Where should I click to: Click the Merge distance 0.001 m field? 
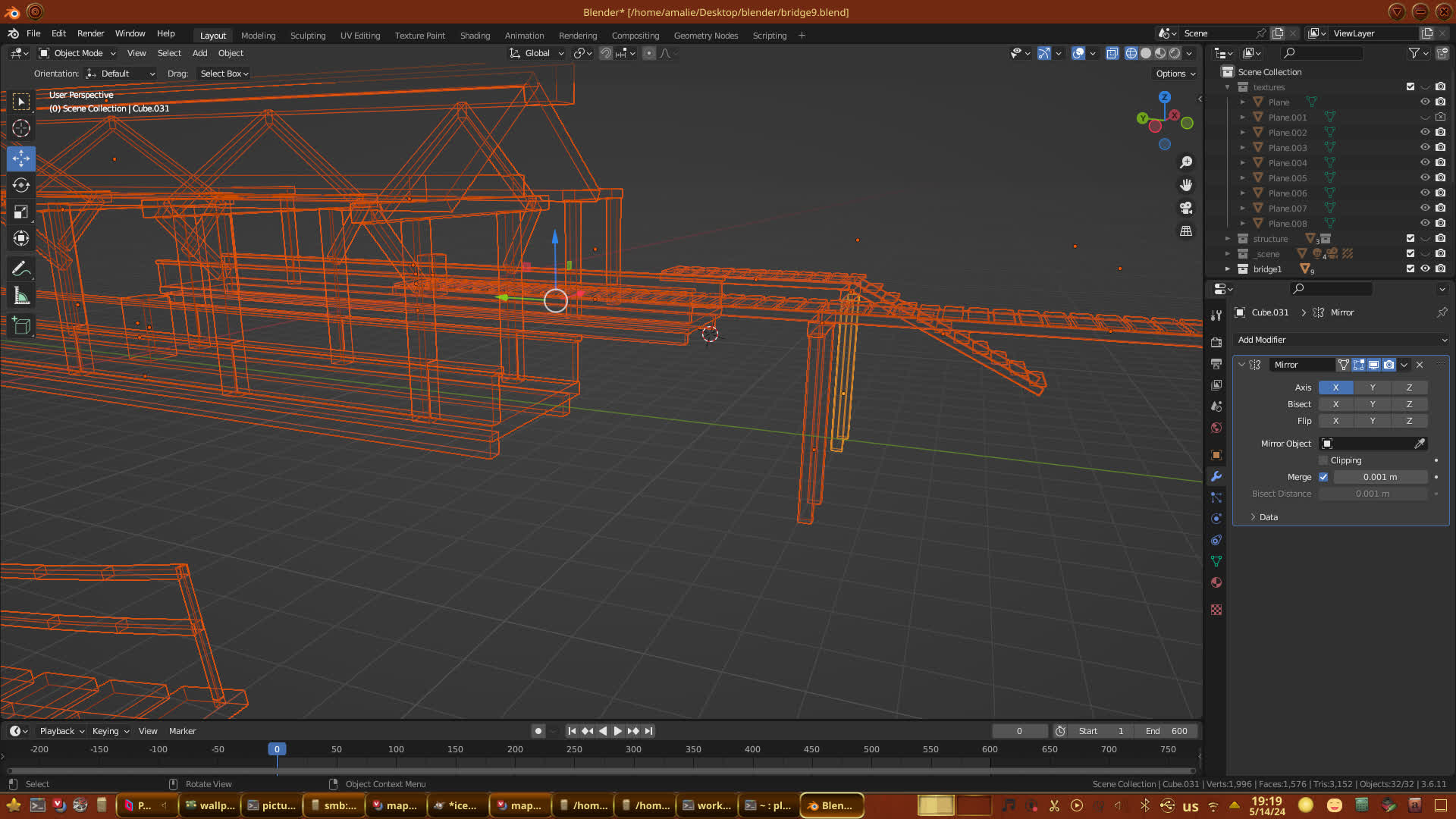pos(1380,477)
